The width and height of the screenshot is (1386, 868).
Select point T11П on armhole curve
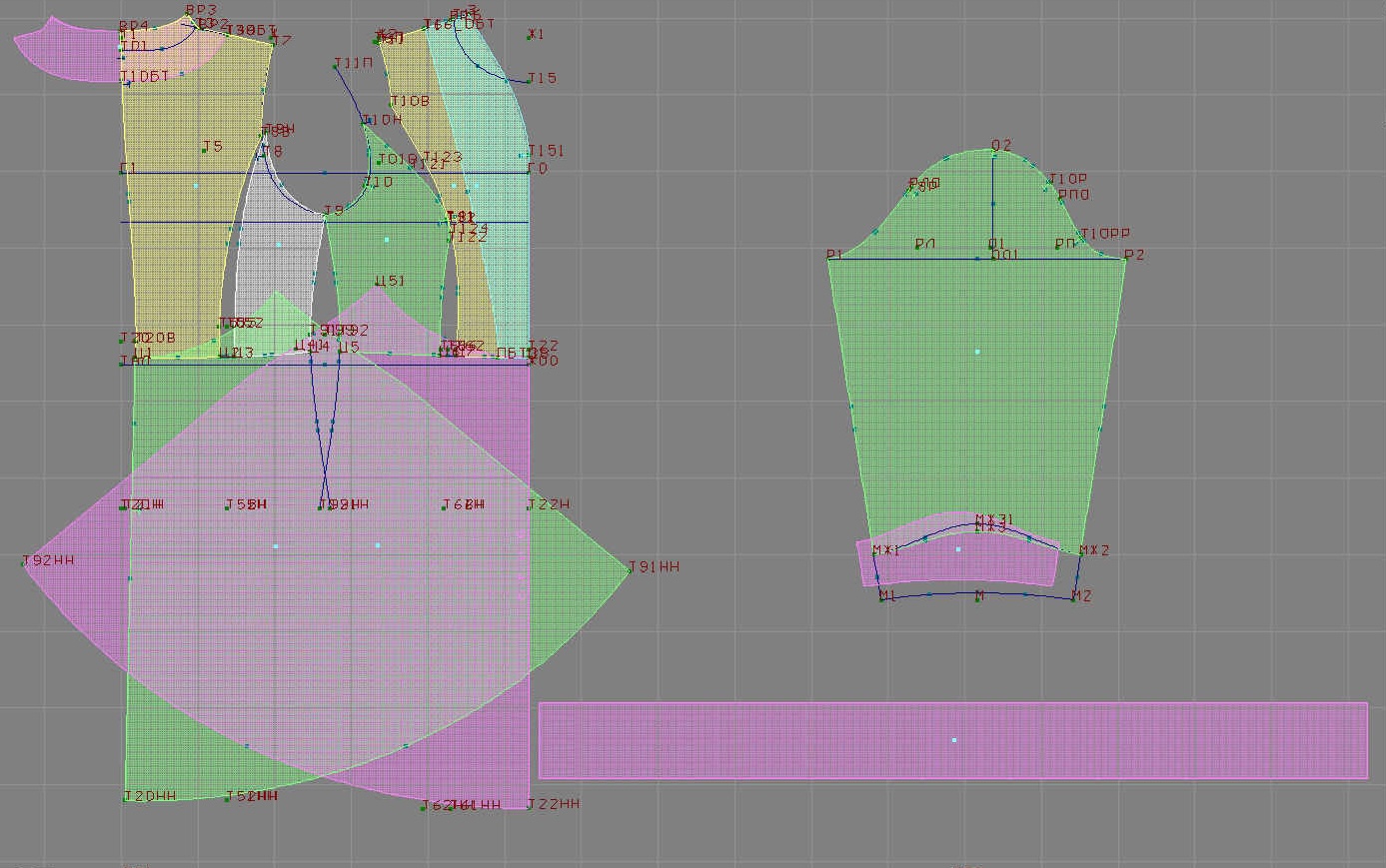click(x=336, y=67)
